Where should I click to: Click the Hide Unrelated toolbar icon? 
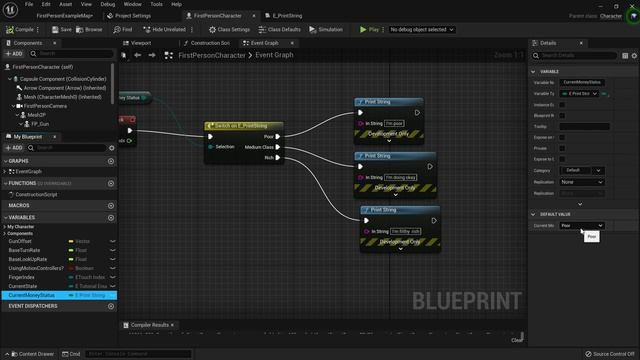click(x=164, y=29)
